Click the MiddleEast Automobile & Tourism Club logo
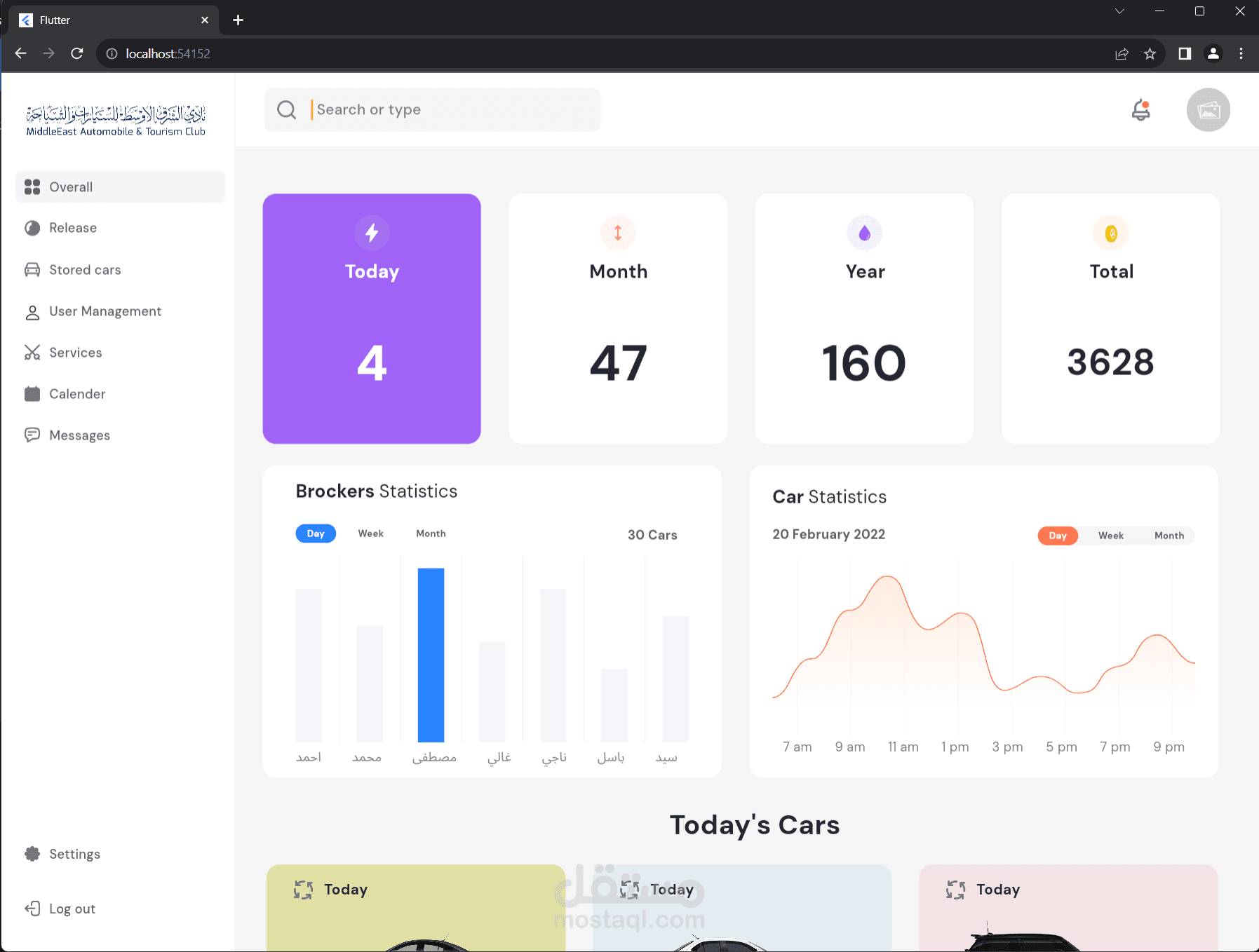The height and width of the screenshot is (952, 1259). [116, 120]
